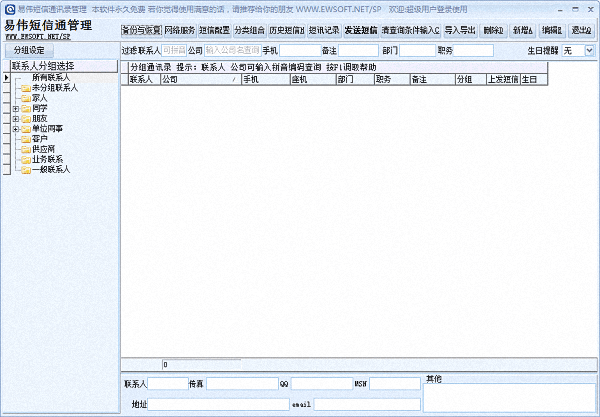The image size is (600, 417).
Task: Select the 业务联系 folder icon
Action: click(x=26, y=159)
